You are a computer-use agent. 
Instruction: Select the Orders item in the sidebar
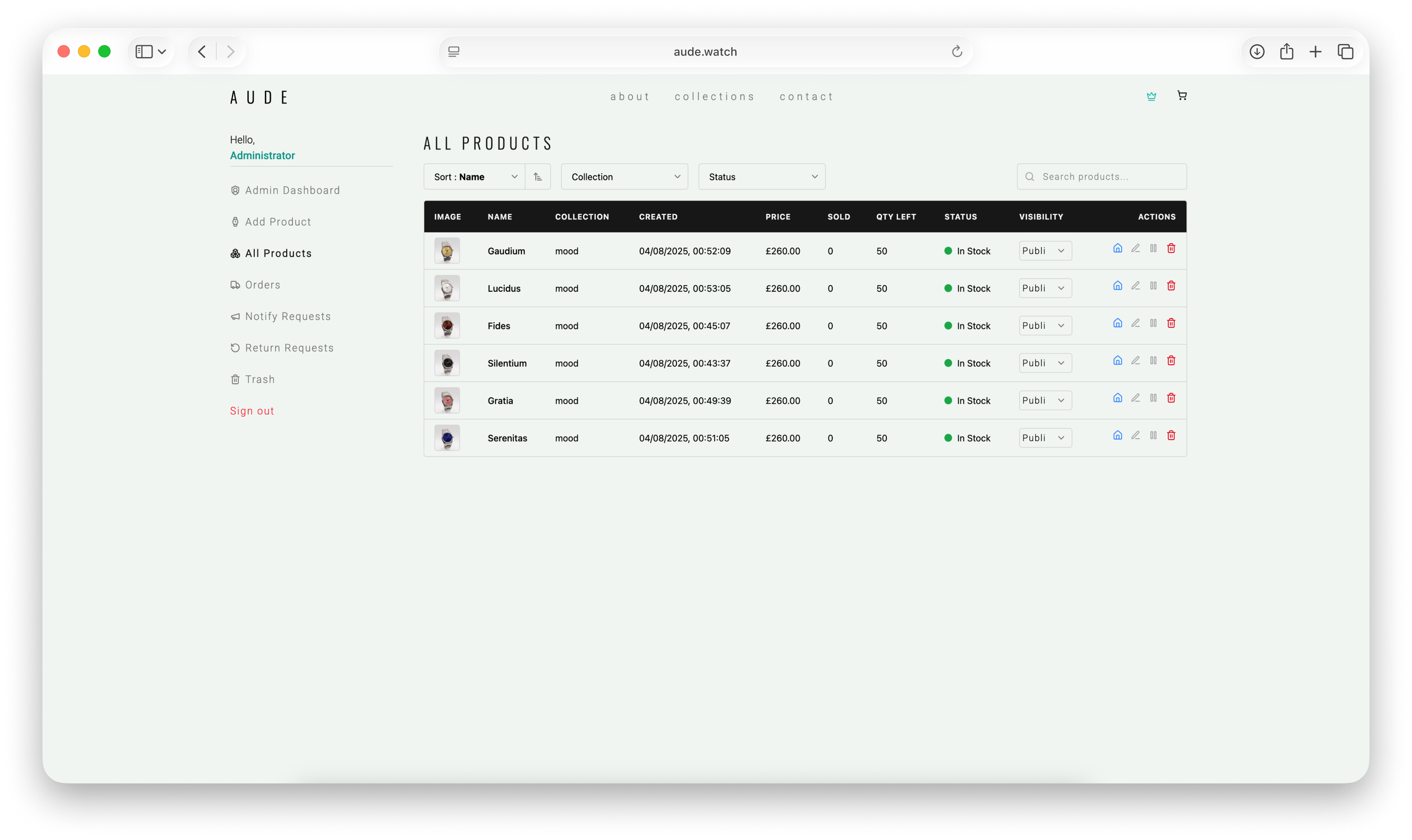[x=262, y=285]
